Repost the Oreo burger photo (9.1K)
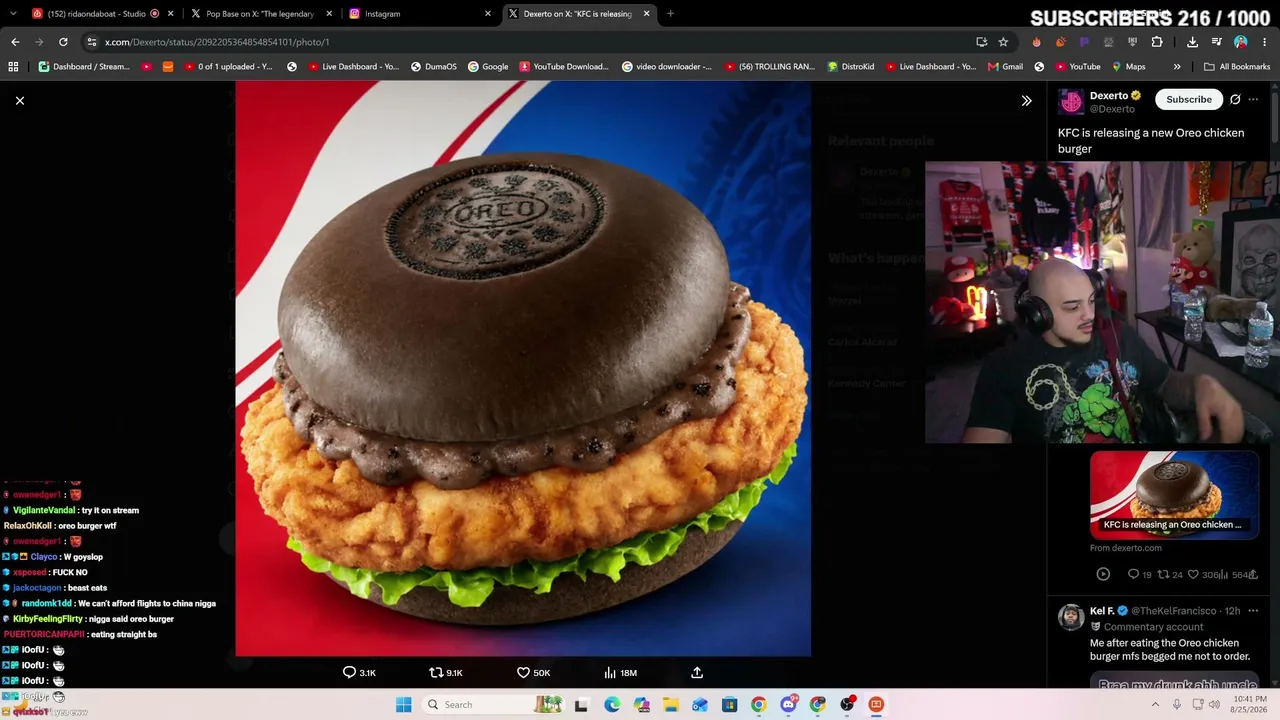This screenshot has width=1280, height=720. point(445,673)
